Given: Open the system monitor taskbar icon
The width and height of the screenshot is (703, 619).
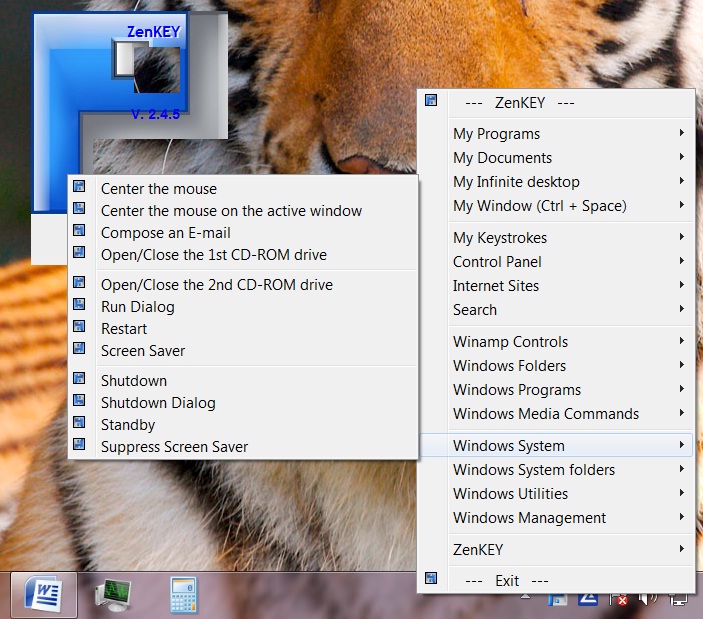Looking at the screenshot, I should pyautogui.click(x=113, y=595).
